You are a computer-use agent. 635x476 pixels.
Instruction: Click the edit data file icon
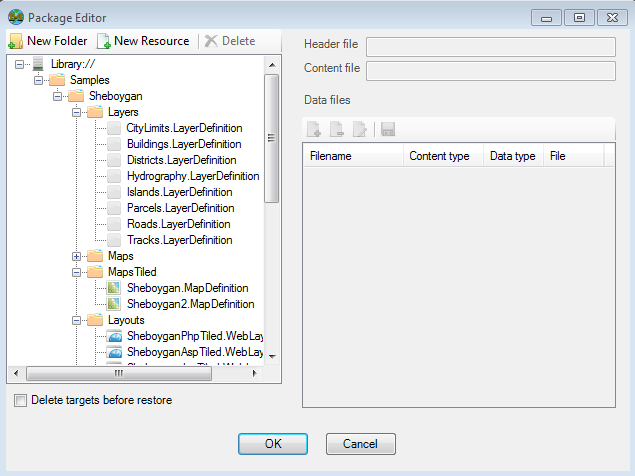(x=361, y=129)
